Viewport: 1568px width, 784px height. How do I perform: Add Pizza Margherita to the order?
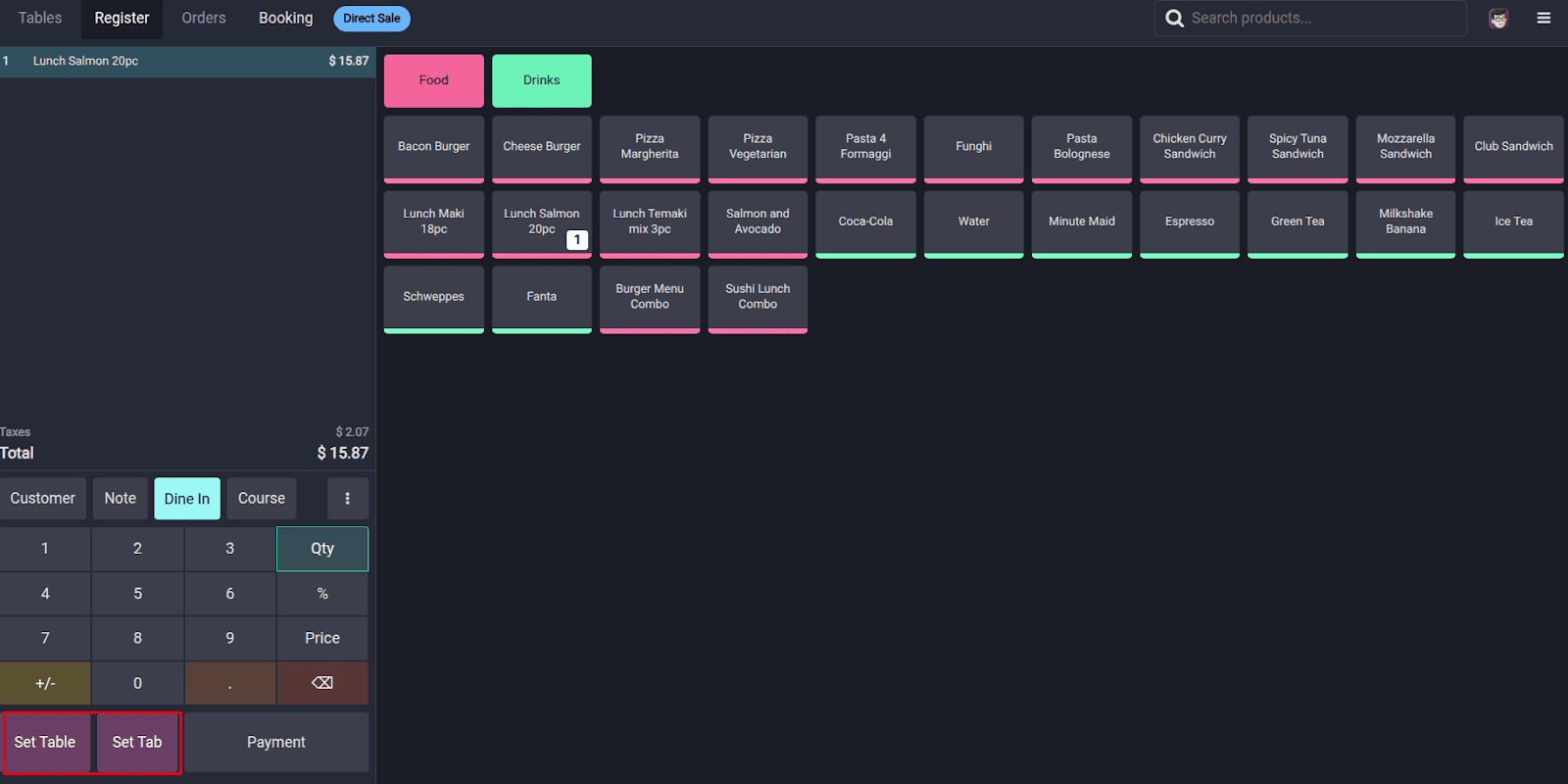click(649, 147)
